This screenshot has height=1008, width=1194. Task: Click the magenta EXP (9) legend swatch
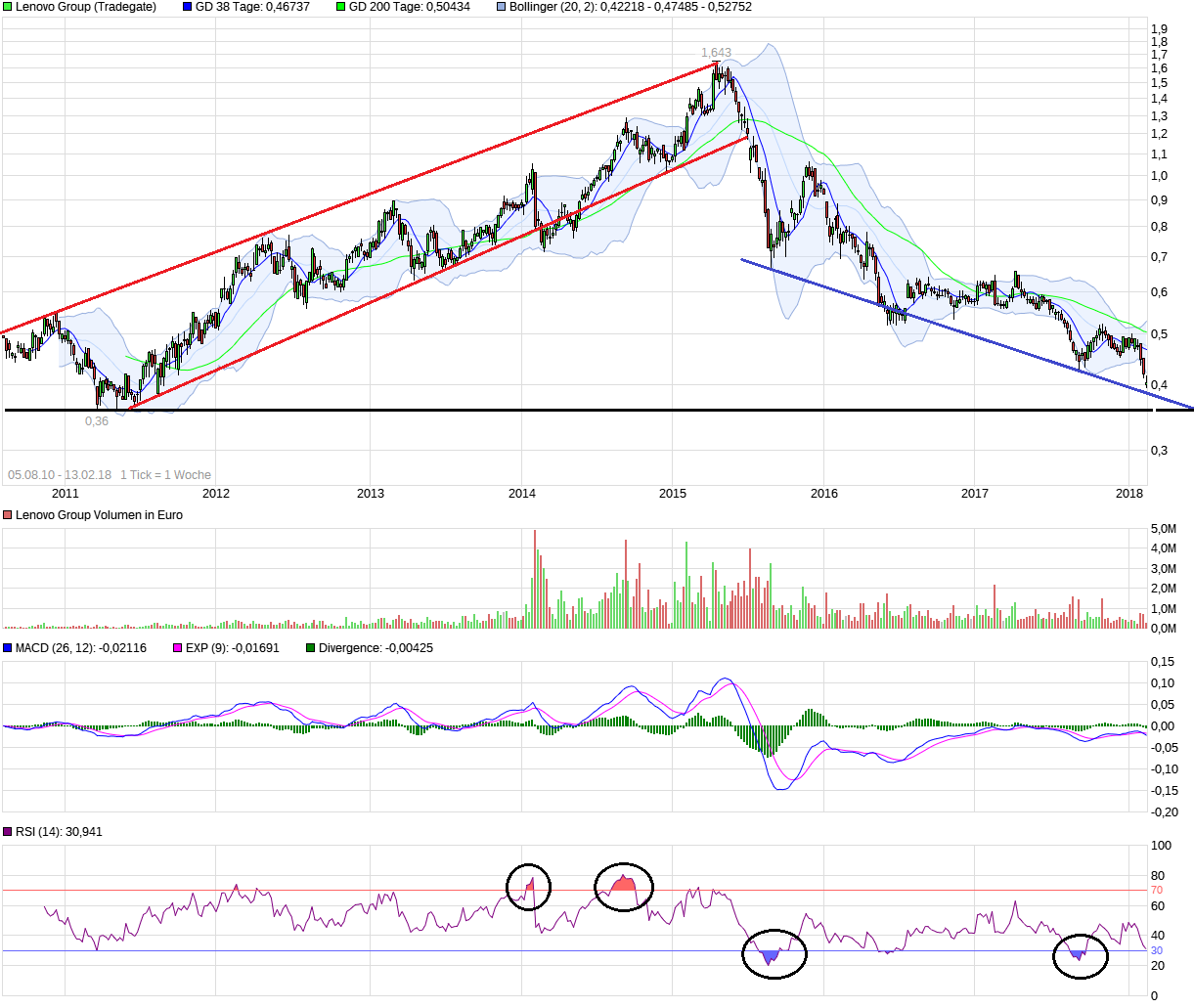[177, 648]
